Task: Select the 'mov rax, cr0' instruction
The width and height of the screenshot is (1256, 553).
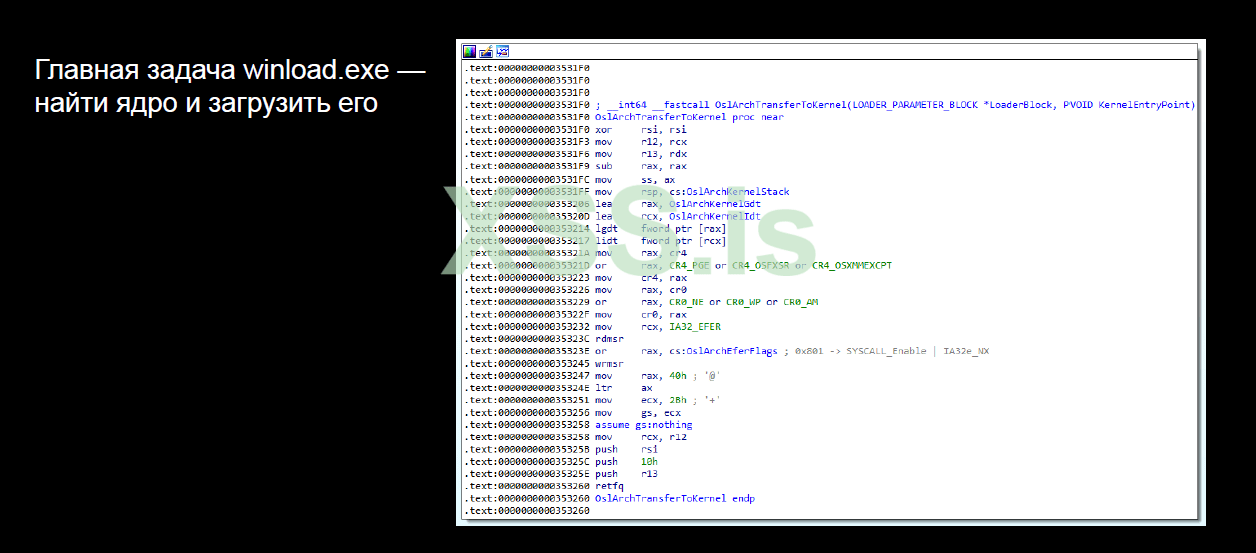Action: tap(641, 290)
